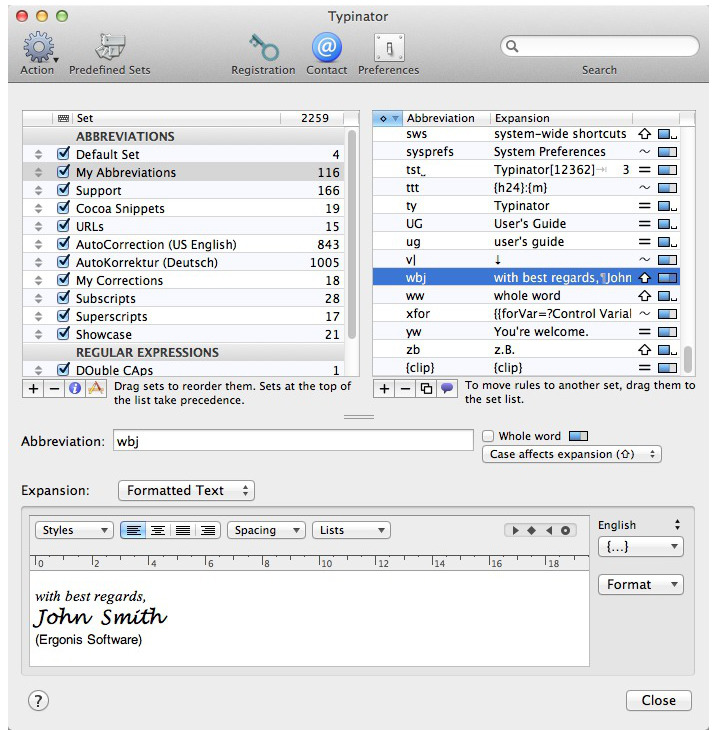Uncheck the Cocoa Snippets set checkbox

click(63, 209)
